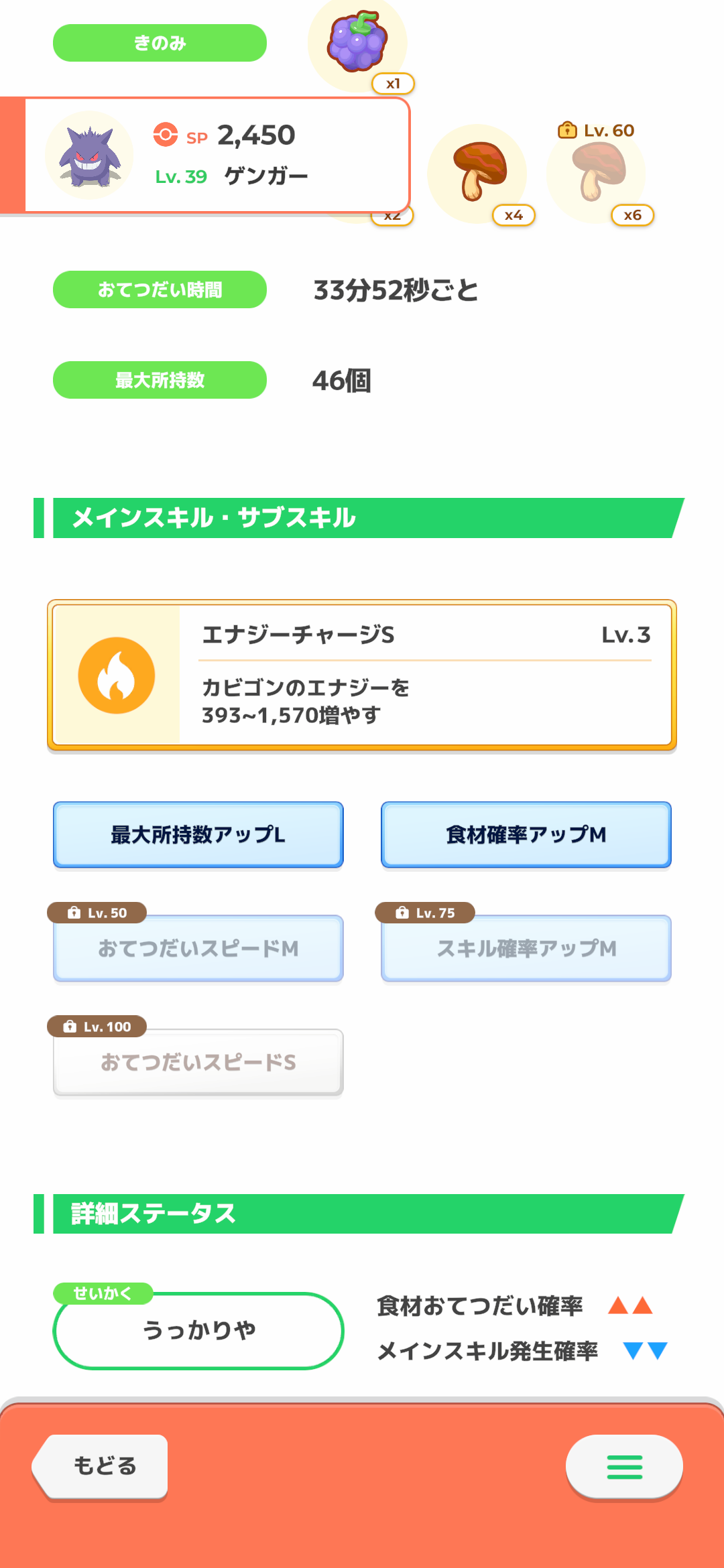Tap the blue down-arrows next to メインスキル発生確率

tap(645, 1351)
